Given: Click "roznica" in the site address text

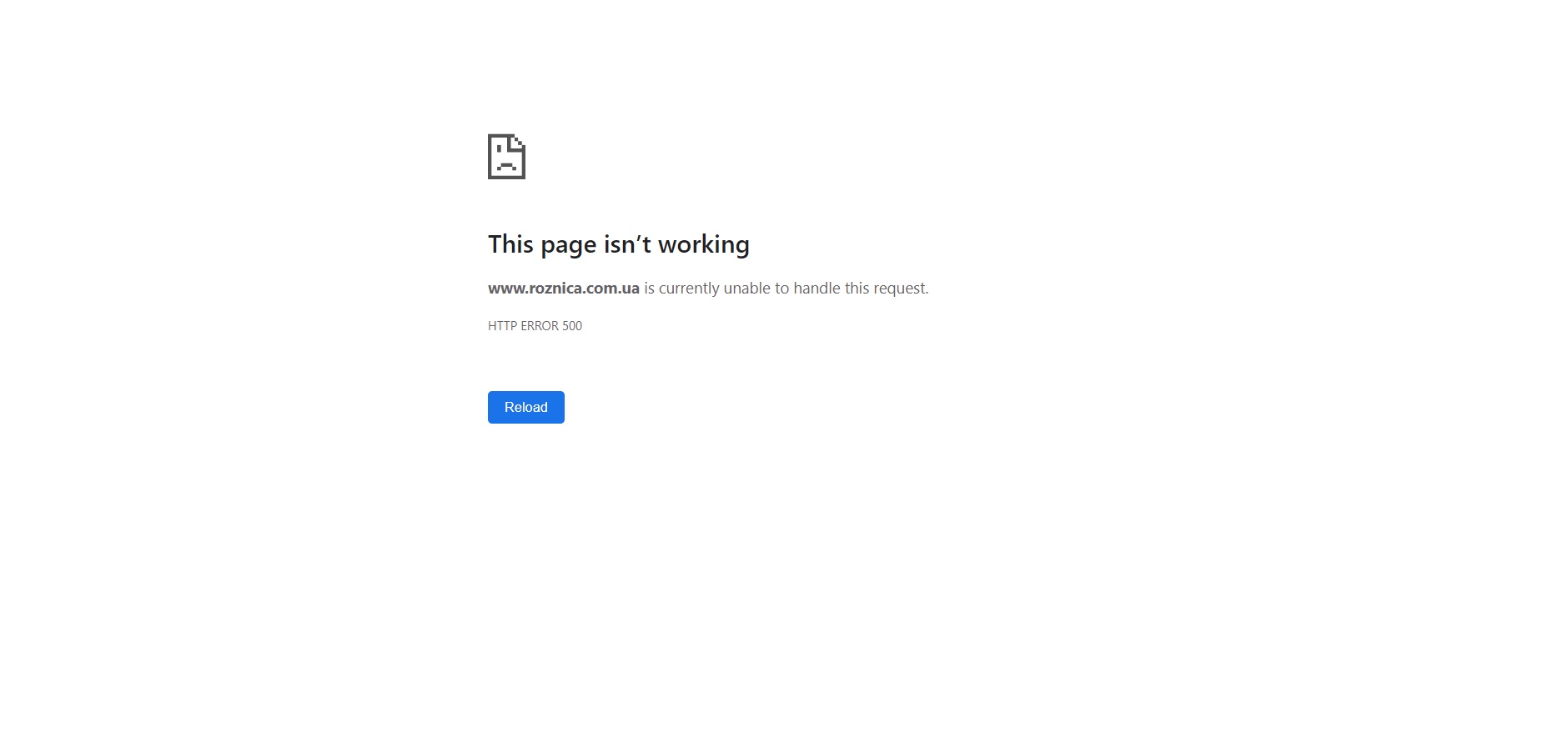Looking at the screenshot, I should [555, 288].
